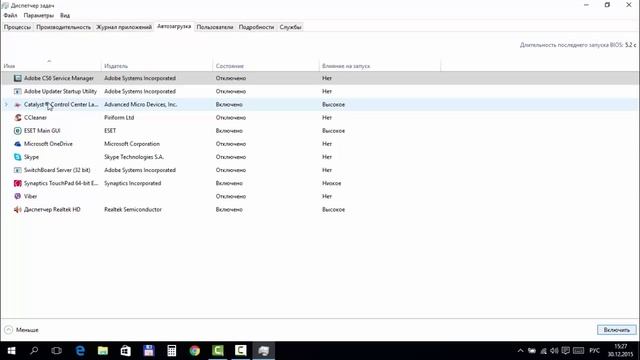Open the Windows Store taskbar icon
The width and height of the screenshot is (640, 360).
click(x=126, y=351)
